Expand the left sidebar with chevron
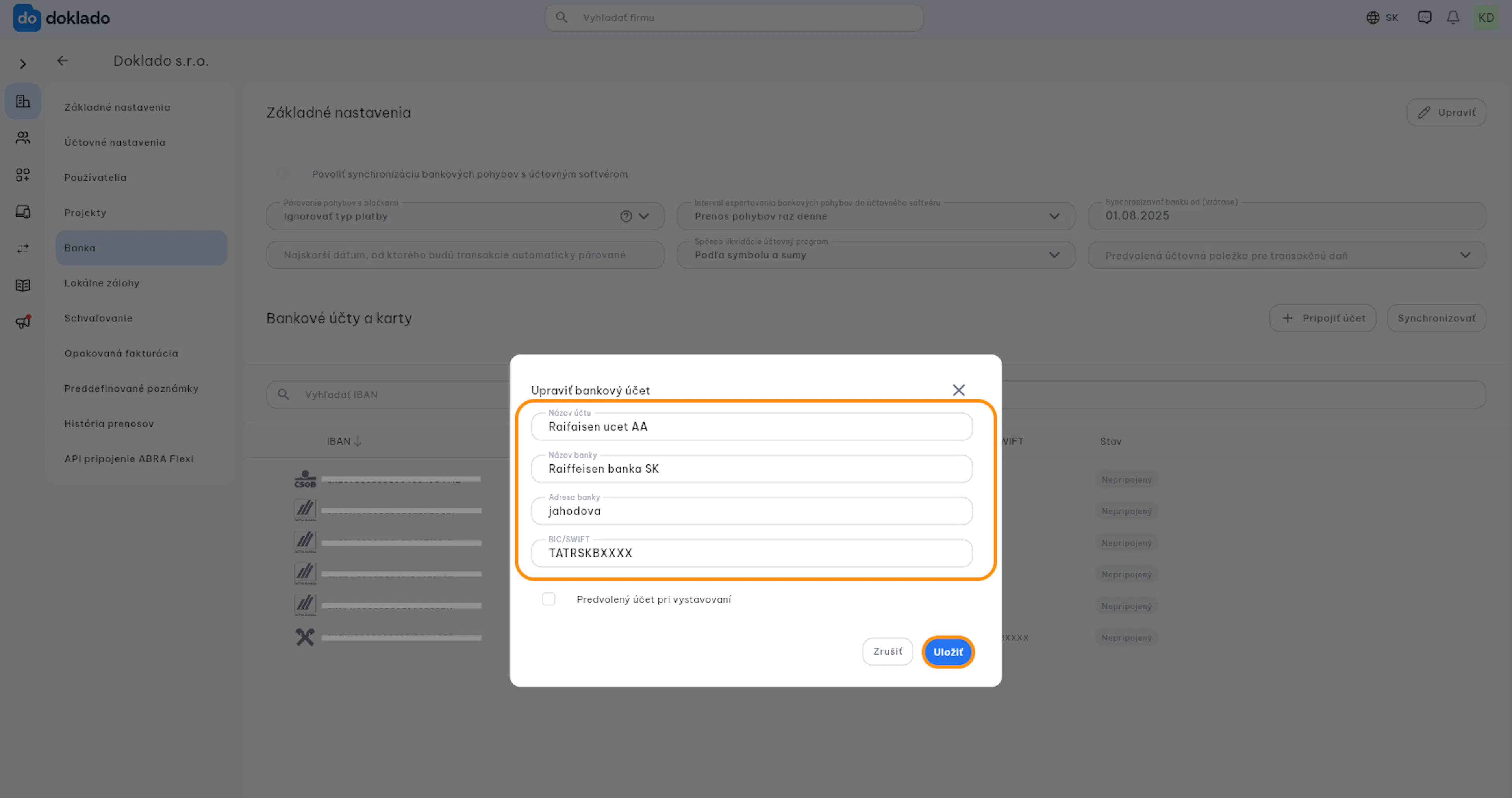Screen dimensions: 1512x798 tap(23, 64)
